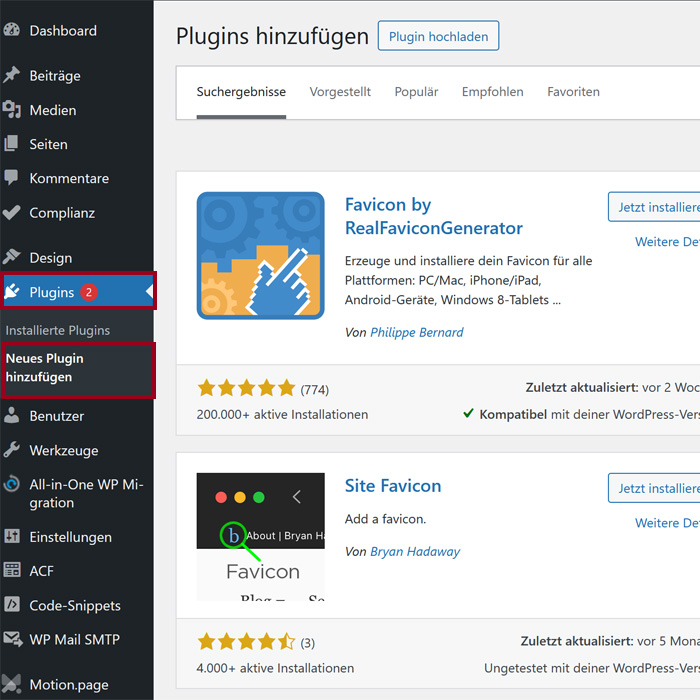Open author link Bryan Hadaway
Viewport: 700px width, 700px height.
tap(415, 552)
